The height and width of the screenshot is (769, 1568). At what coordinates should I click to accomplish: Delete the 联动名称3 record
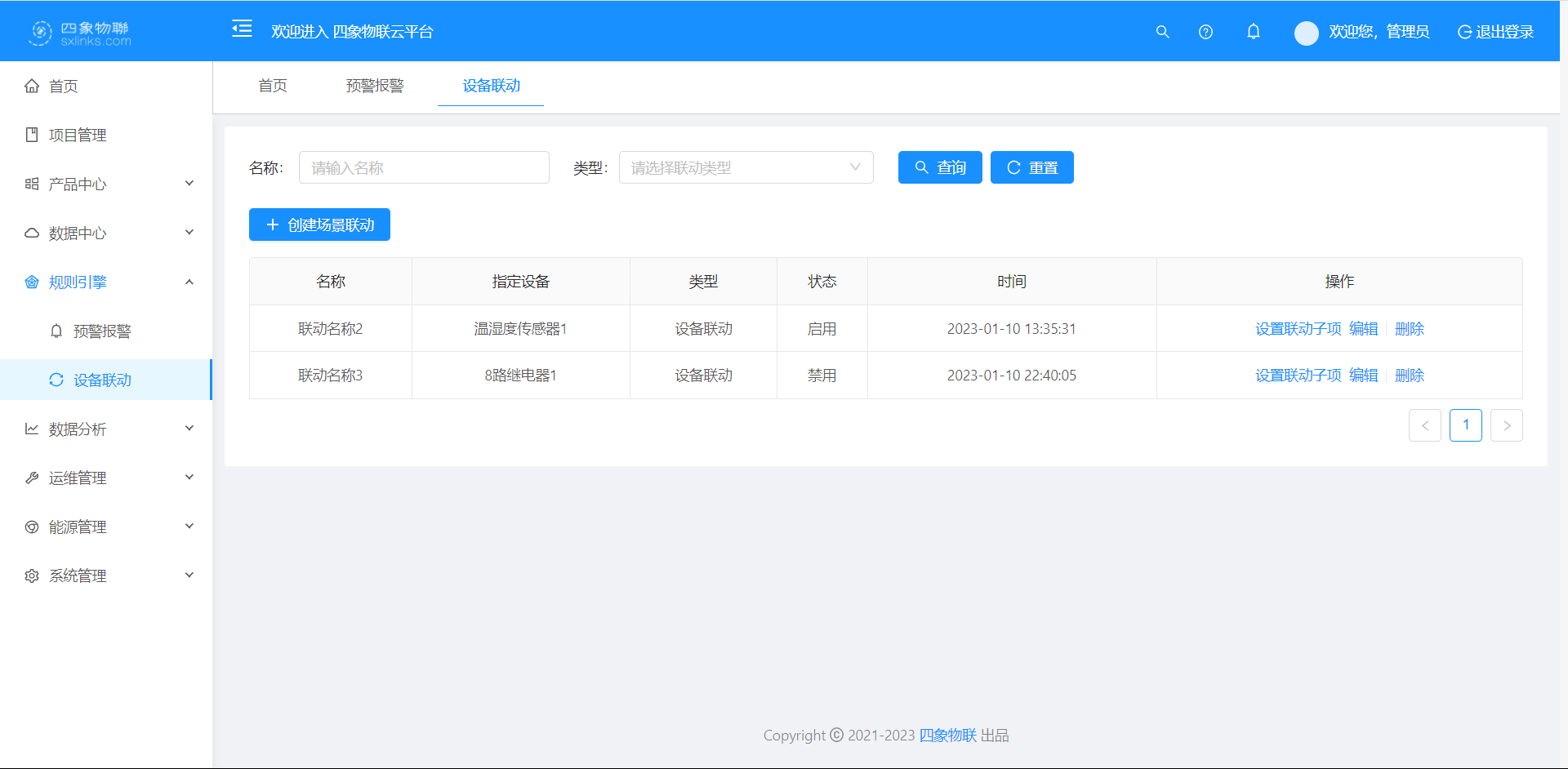(1410, 375)
